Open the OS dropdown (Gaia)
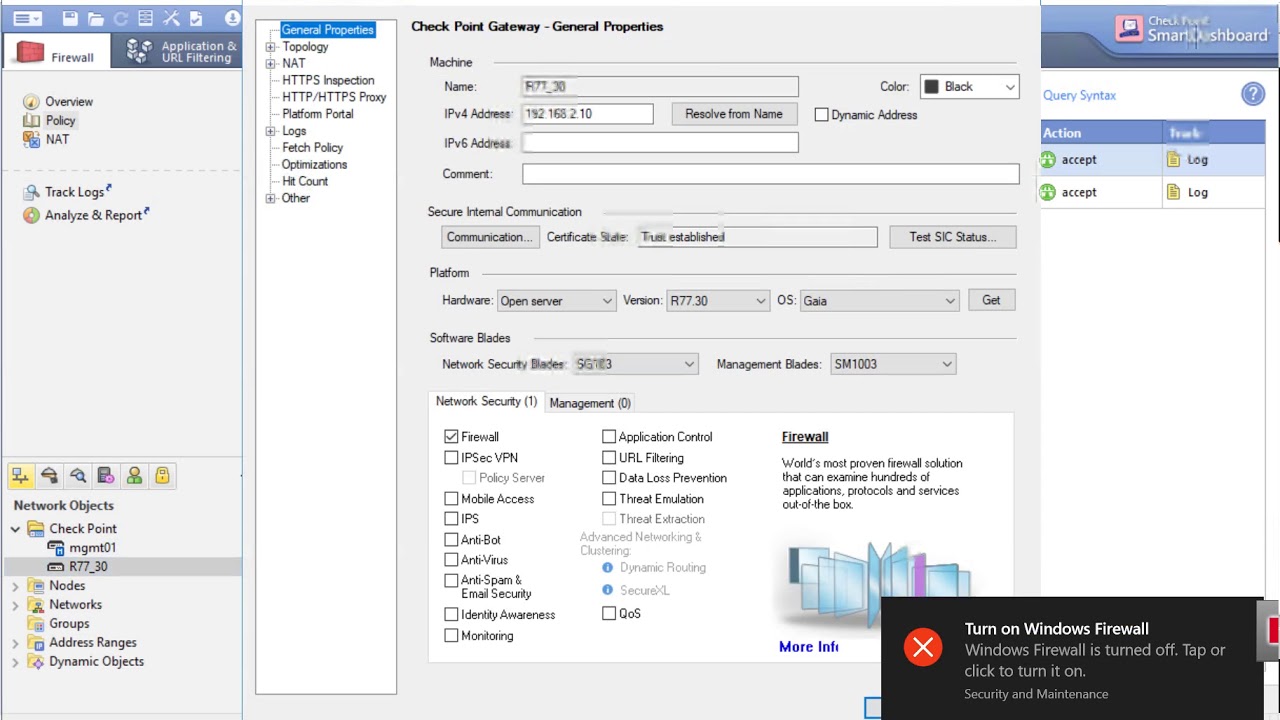Screen dimensions: 1280x720 coord(879,301)
